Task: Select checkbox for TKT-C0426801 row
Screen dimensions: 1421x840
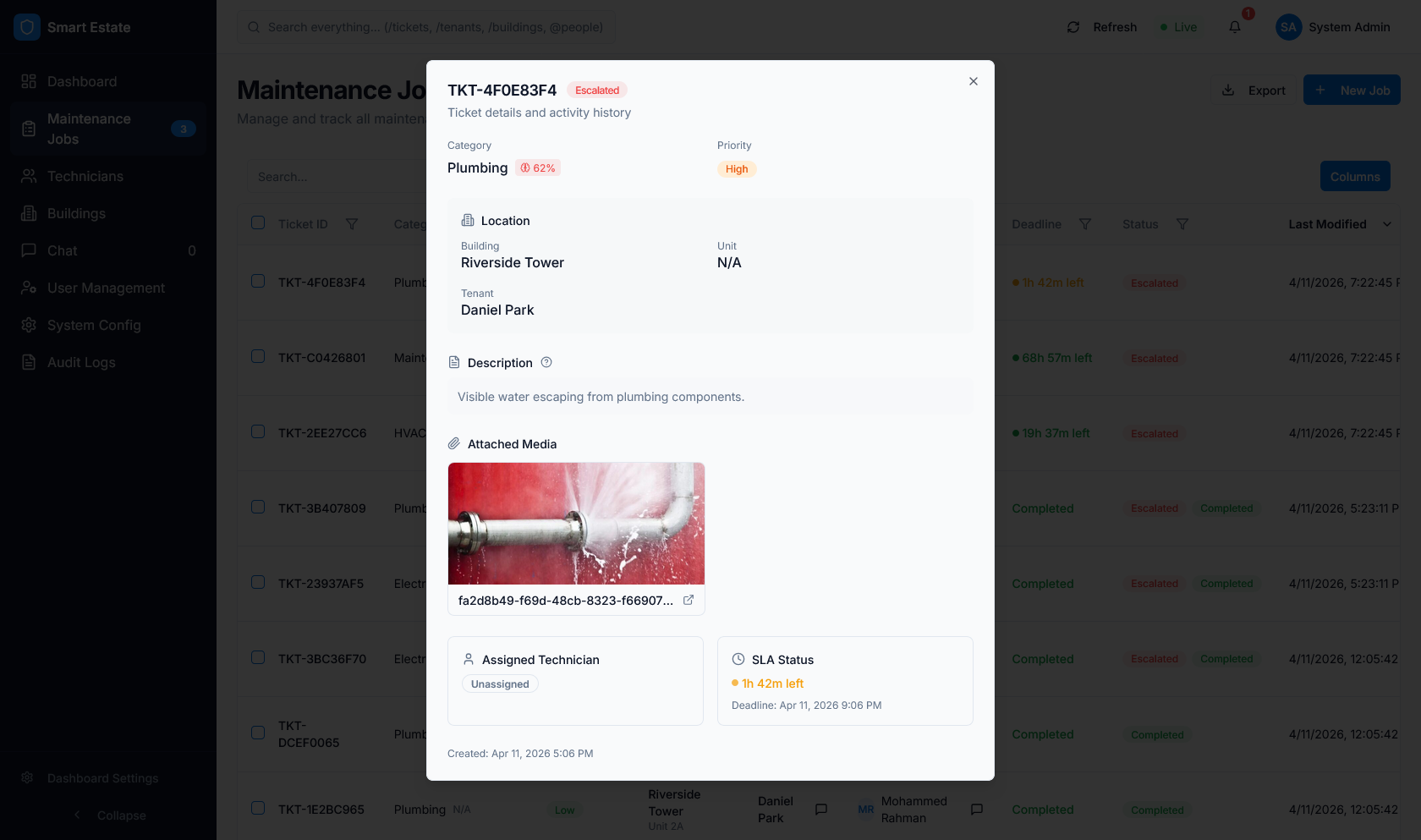Action: point(258,356)
